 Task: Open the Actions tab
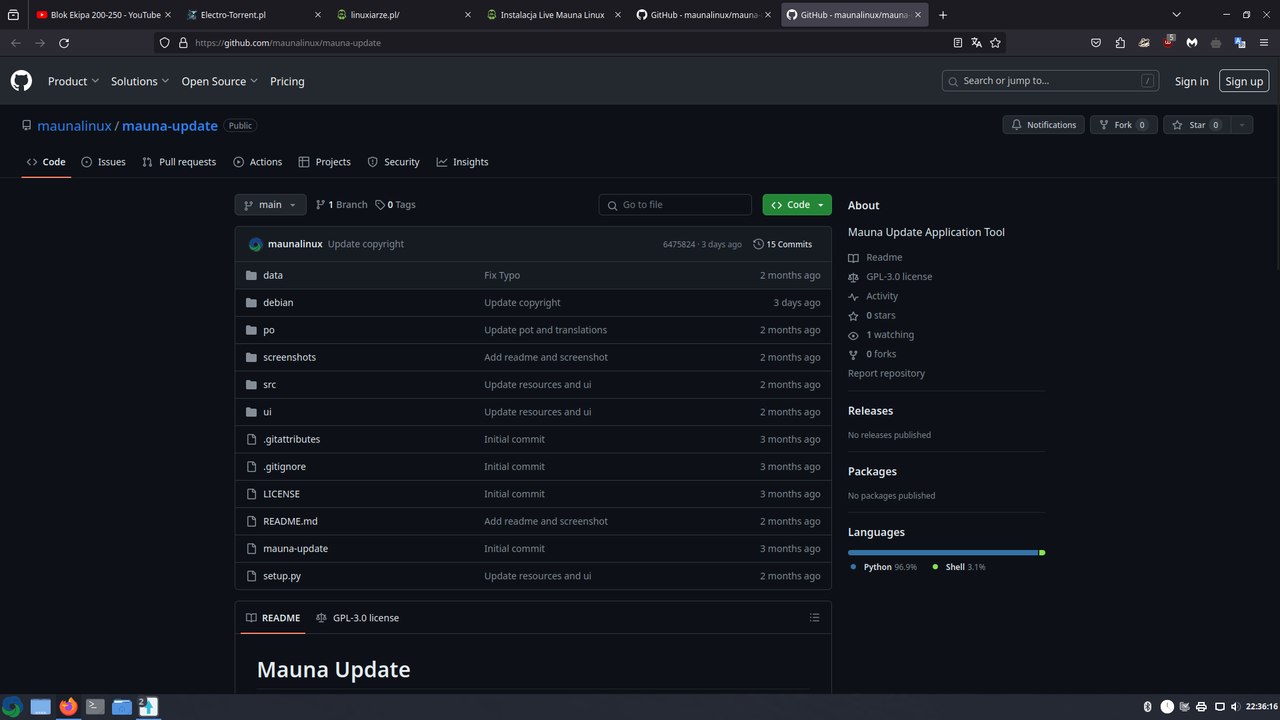point(258,162)
